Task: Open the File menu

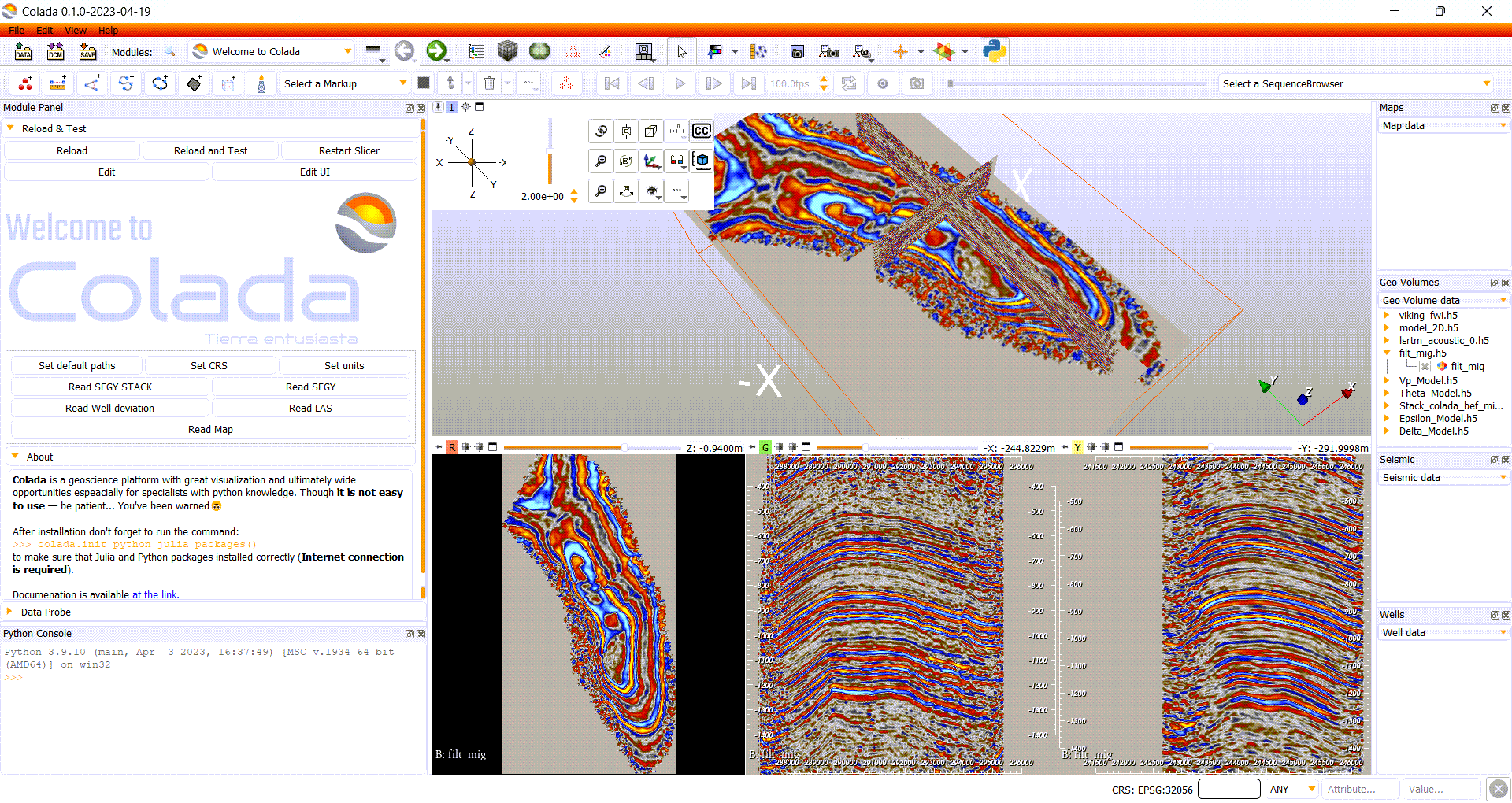Action: (x=16, y=30)
